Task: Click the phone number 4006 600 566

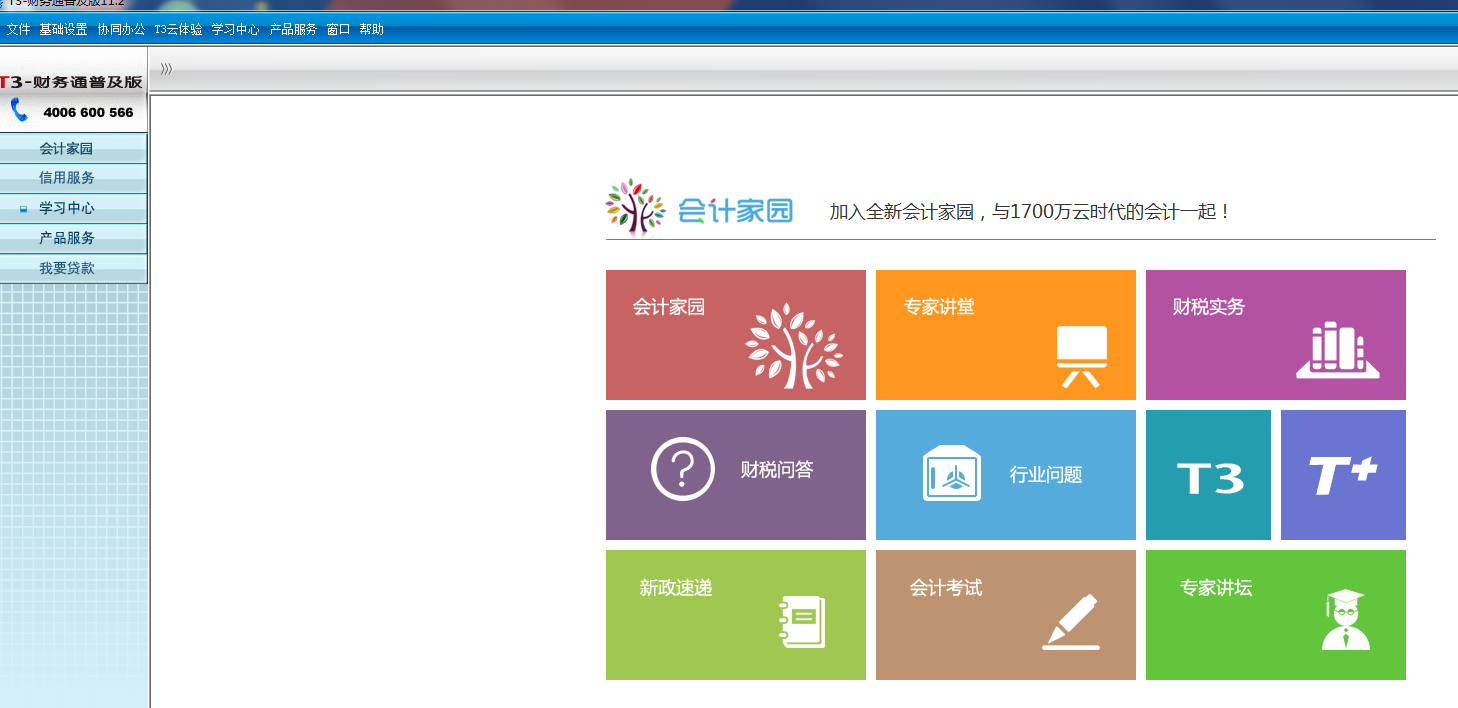Action: tap(88, 113)
